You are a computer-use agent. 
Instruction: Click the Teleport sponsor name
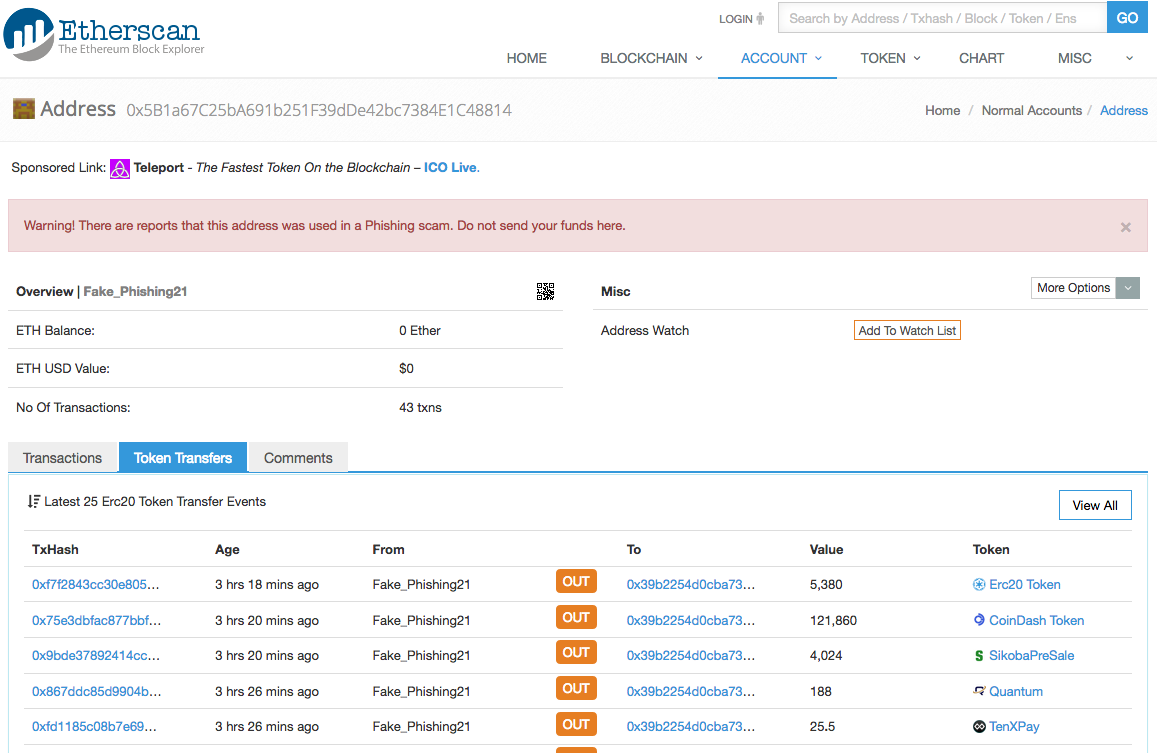click(x=159, y=168)
